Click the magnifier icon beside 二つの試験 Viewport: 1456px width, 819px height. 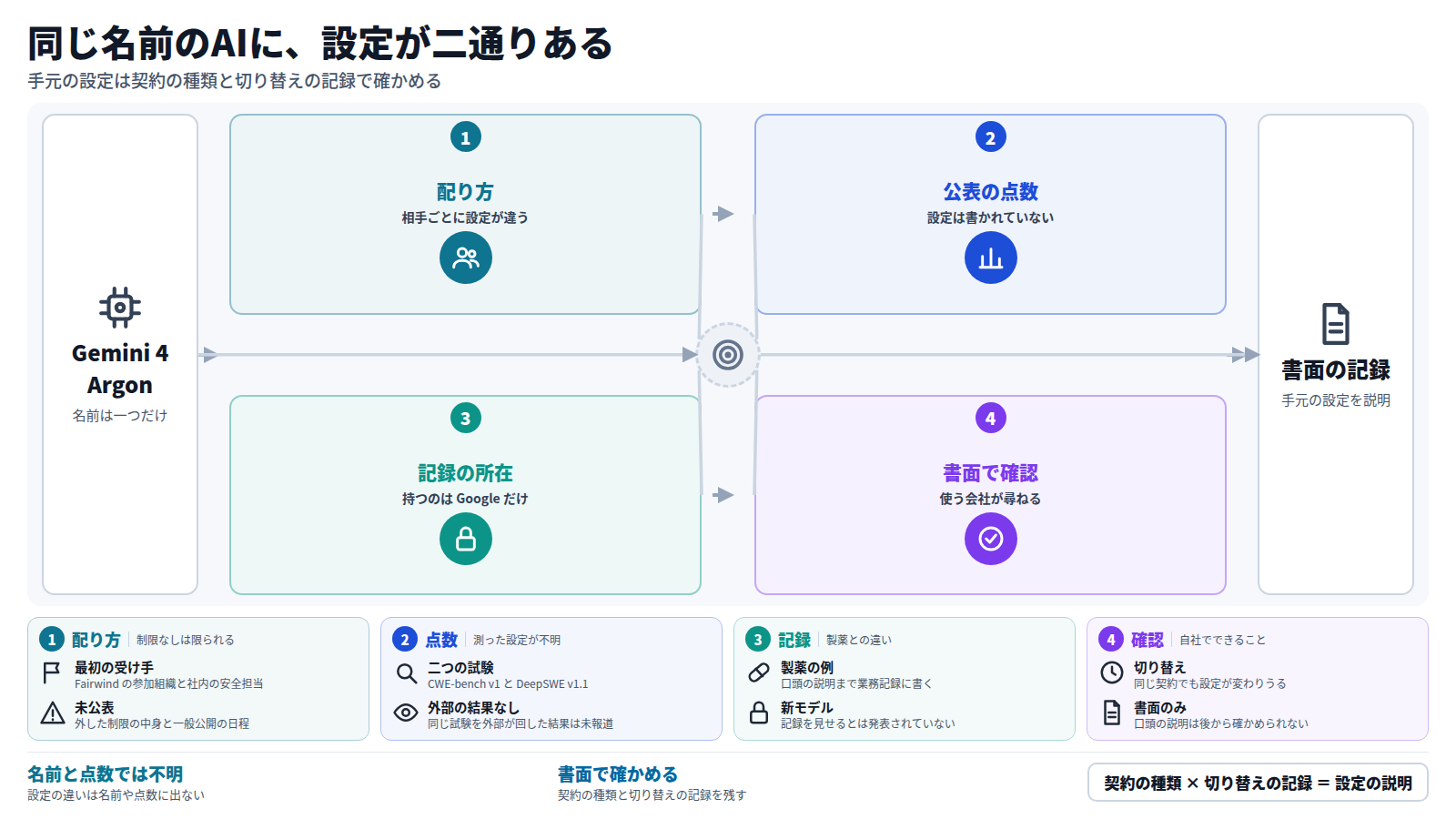click(406, 673)
